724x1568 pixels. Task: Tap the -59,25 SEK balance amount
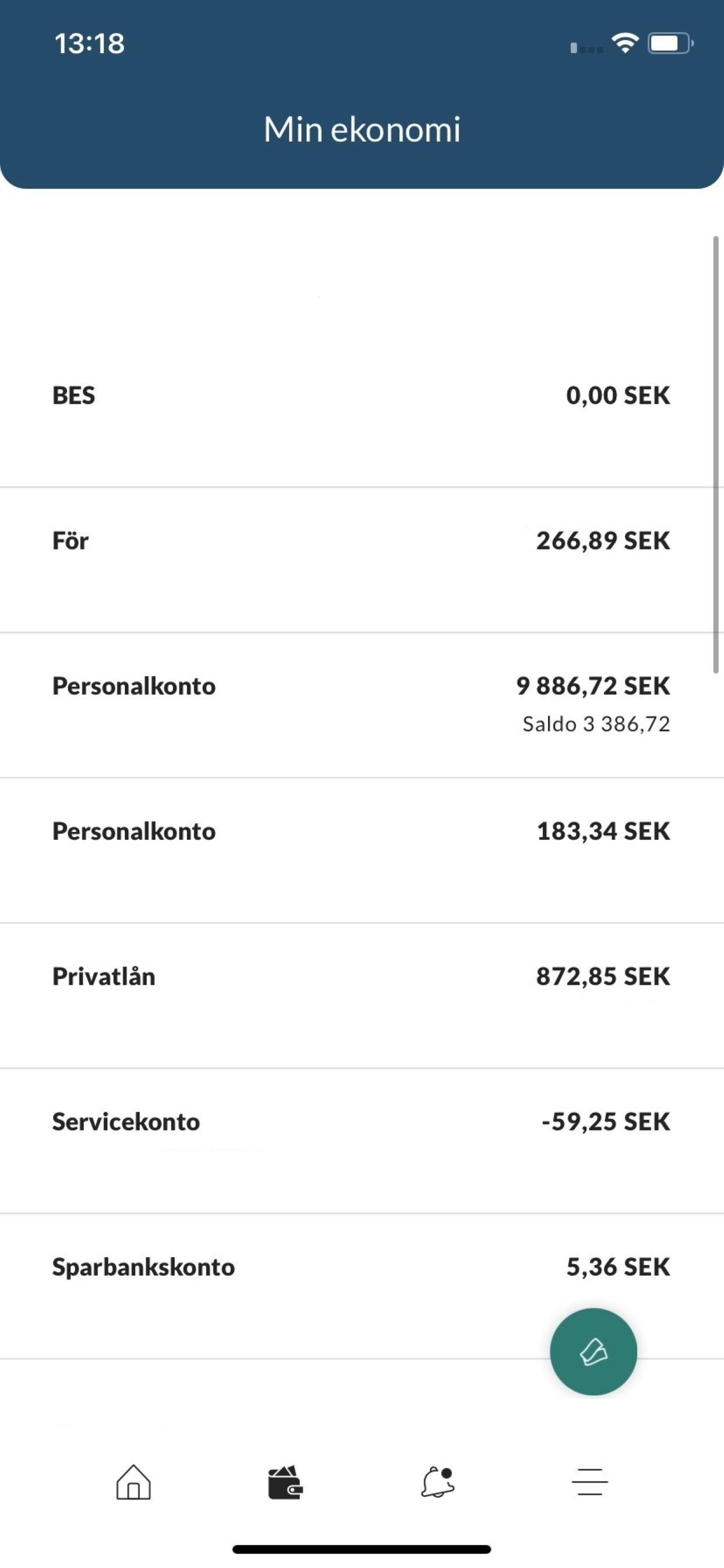(606, 1121)
